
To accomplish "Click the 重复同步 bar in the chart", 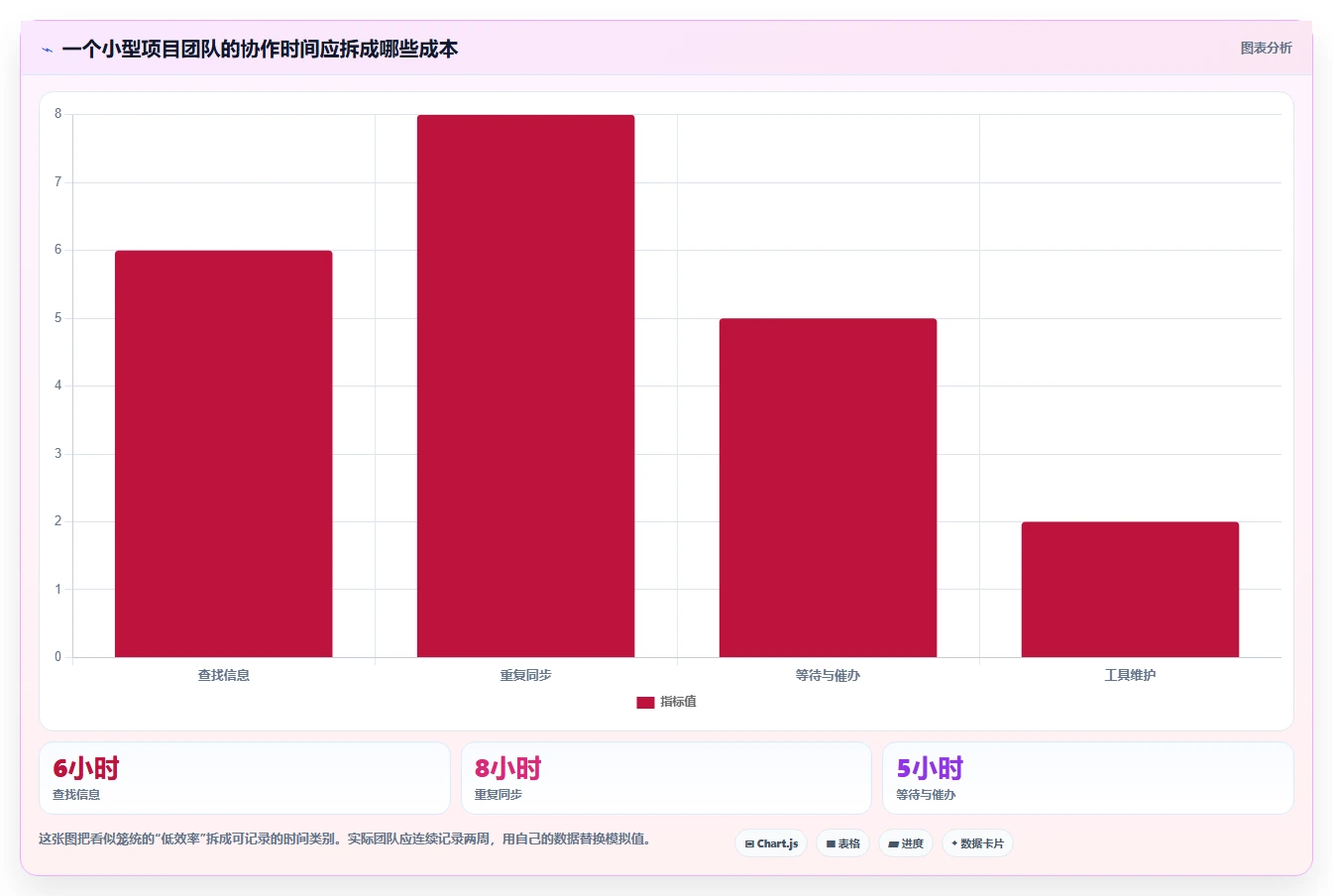I will tap(525, 386).
